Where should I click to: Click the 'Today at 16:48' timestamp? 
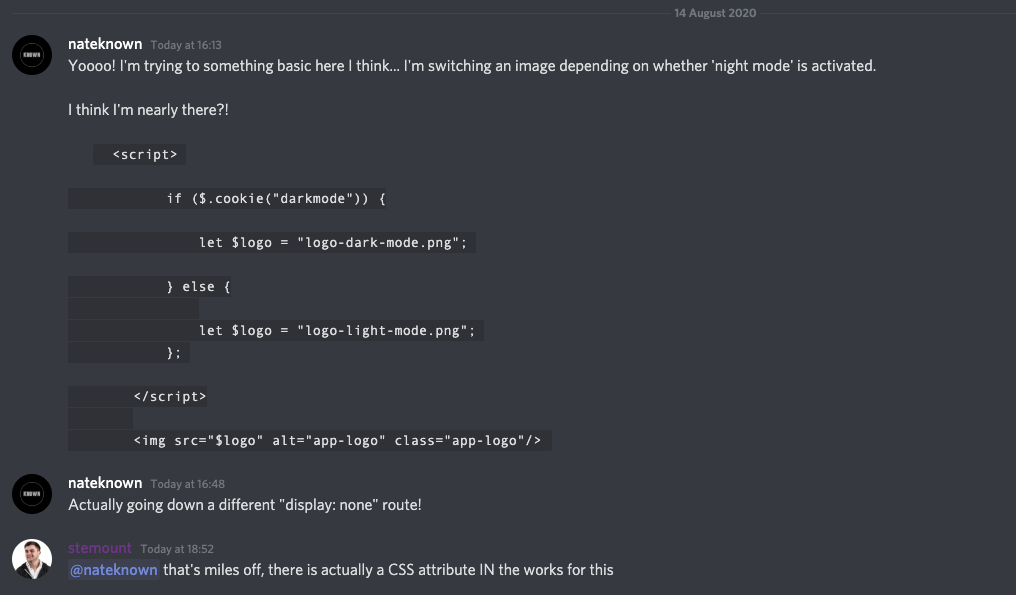tap(188, 484)
